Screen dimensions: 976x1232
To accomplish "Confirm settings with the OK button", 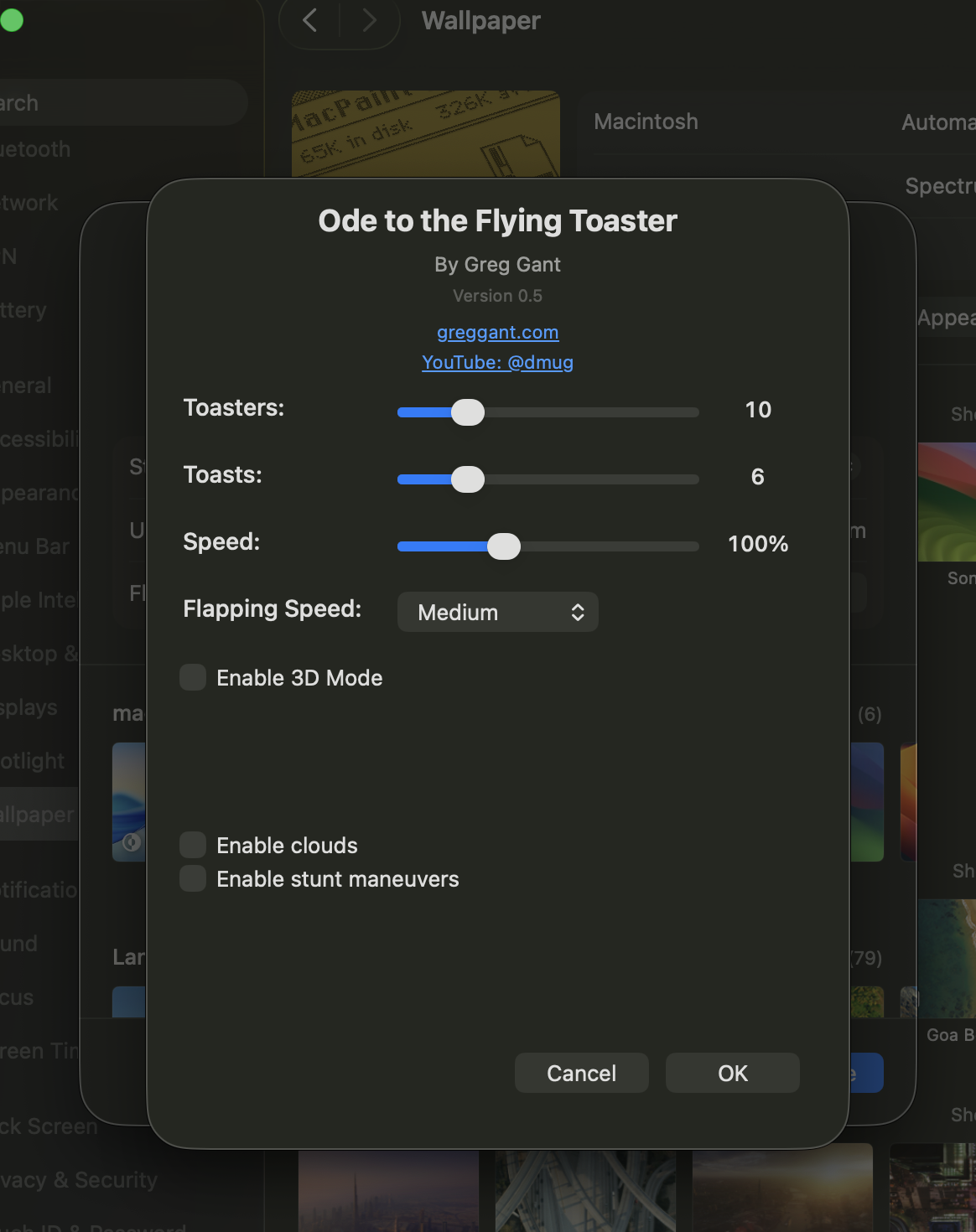I will tap(732, 1074).
